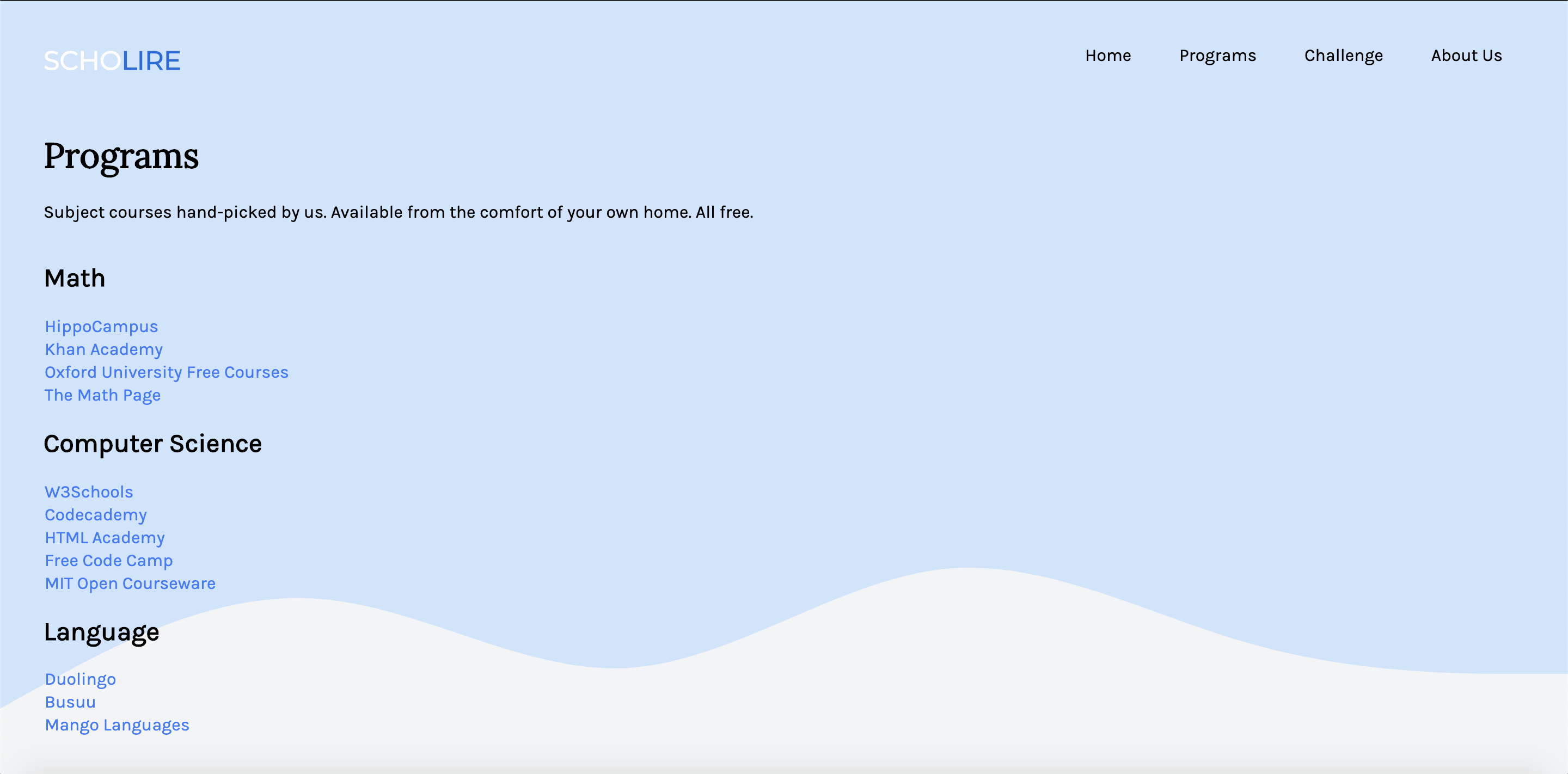Open the Challenge menu item
This screenshot has width=1568, height=774.
tap(1343, 56)
